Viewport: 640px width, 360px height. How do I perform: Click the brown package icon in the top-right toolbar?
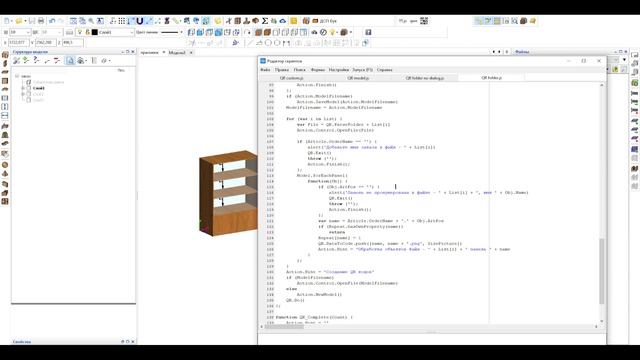(524, 21)
